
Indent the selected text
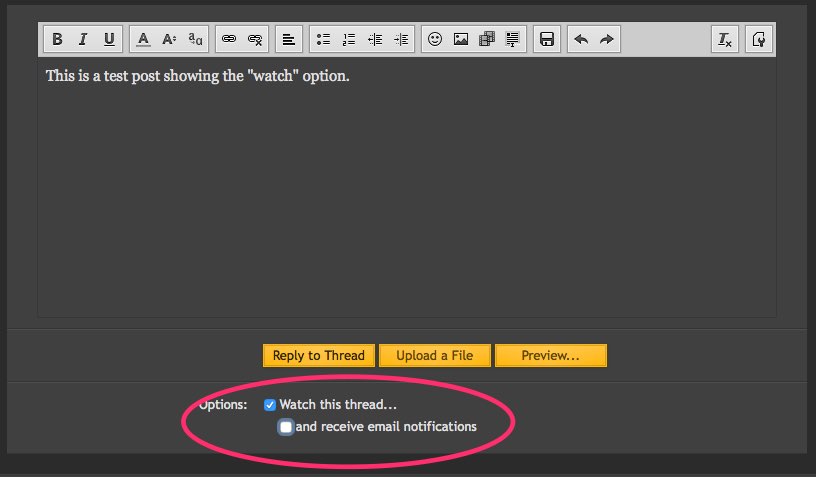click(x=401, y=39)
